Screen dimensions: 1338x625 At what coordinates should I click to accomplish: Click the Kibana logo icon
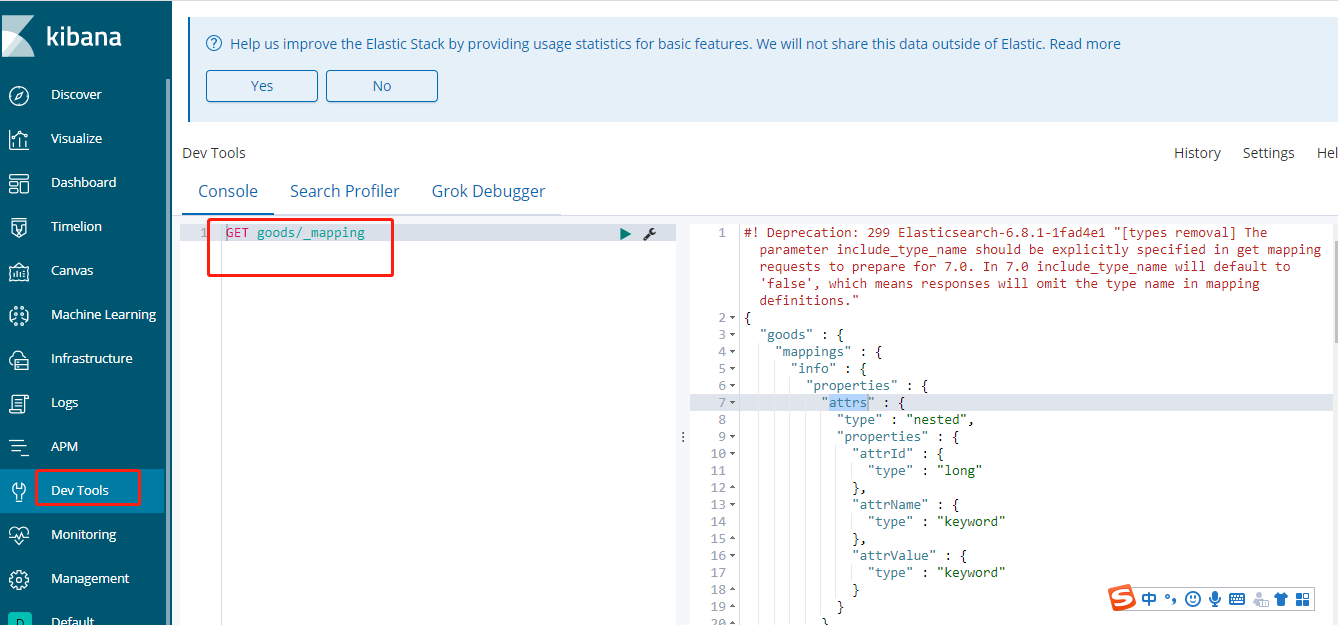(18, 38)
